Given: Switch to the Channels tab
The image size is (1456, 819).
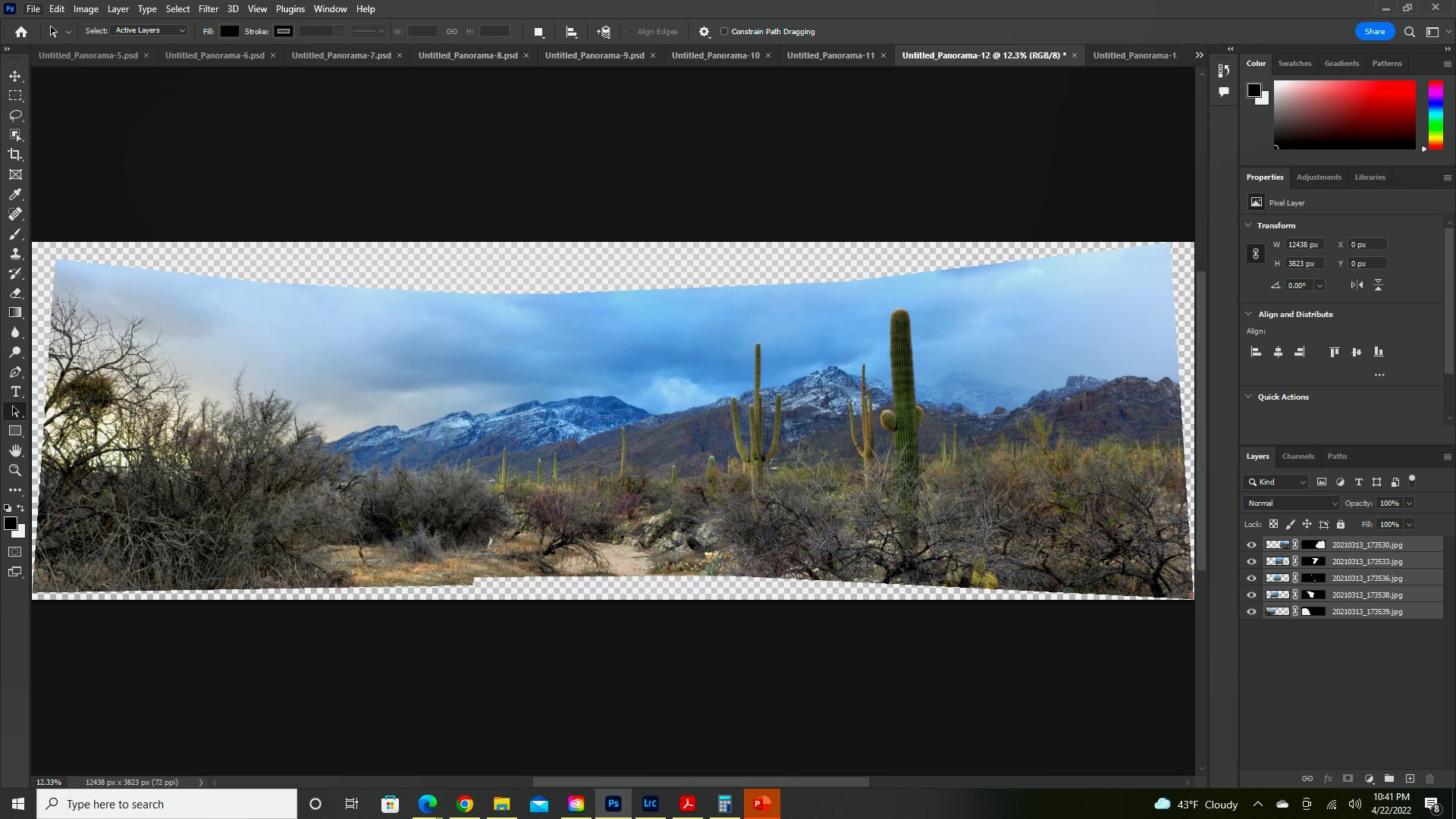Looking at the screenshot, I should 1298,456.
